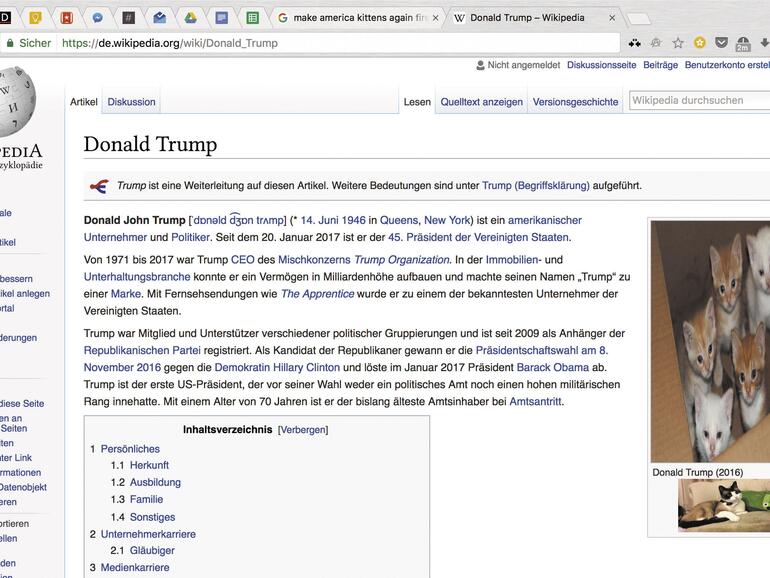Open 45. Präsident der Vereinigten Staaten link
Screen dimensions: 770x578
(478, 237)
